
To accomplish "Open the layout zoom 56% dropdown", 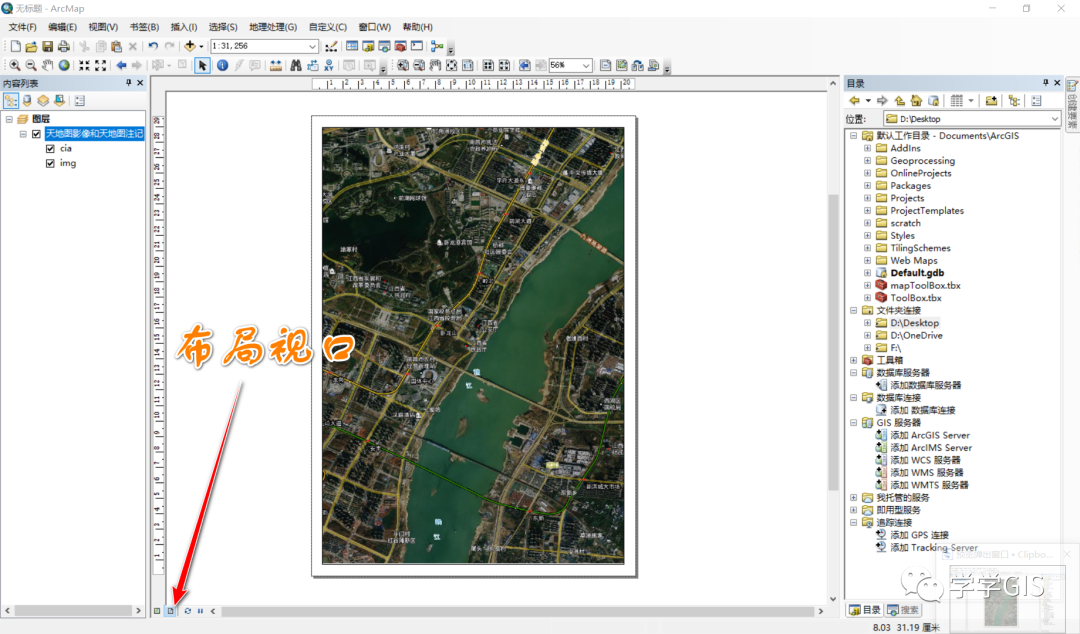I will (586, 65).
